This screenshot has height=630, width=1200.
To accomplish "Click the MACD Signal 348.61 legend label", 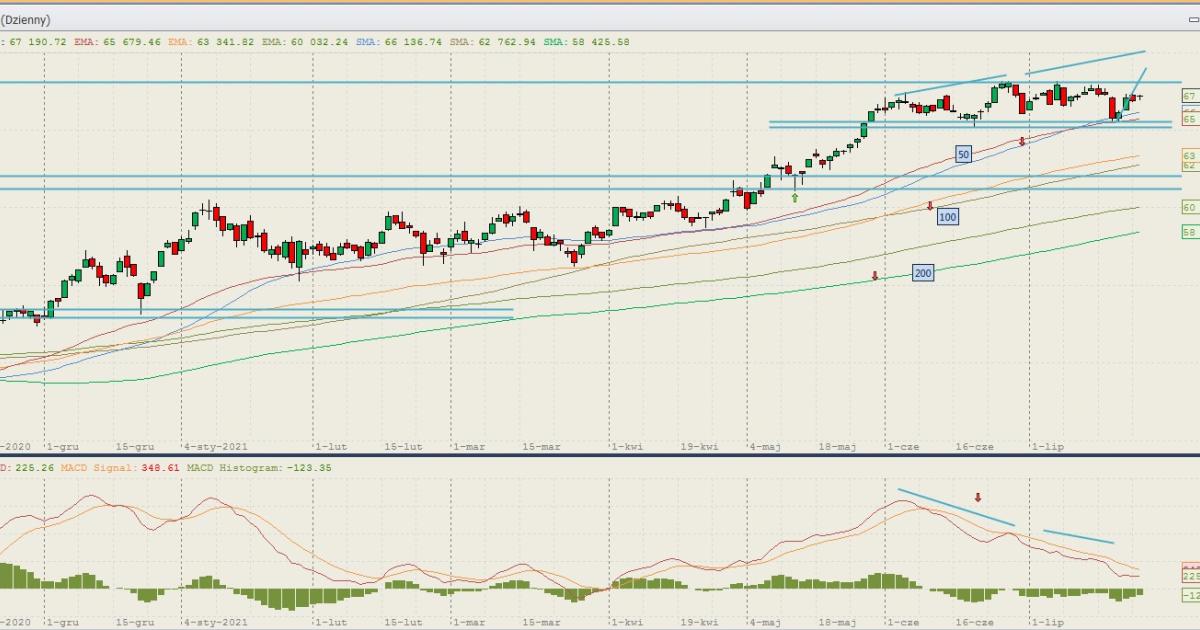I will (120, 467).
